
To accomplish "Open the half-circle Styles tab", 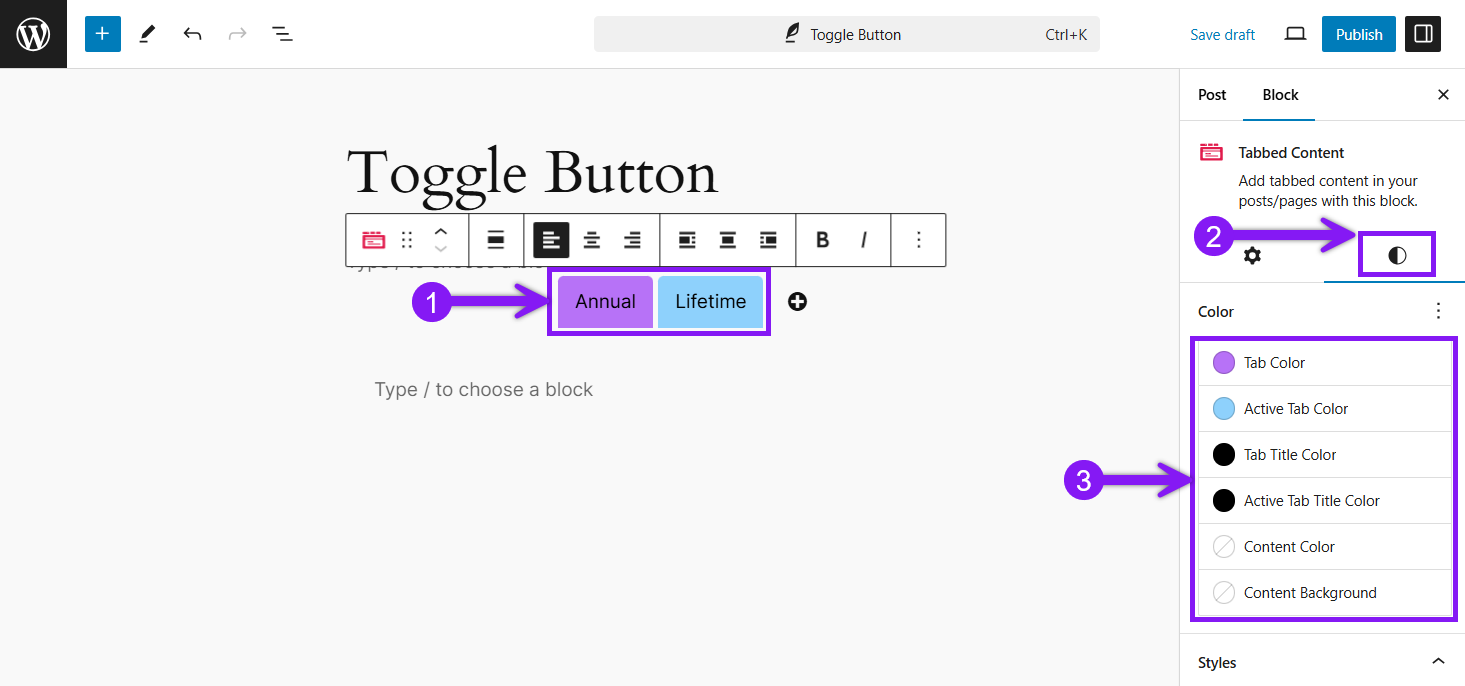I will 1397,256.
